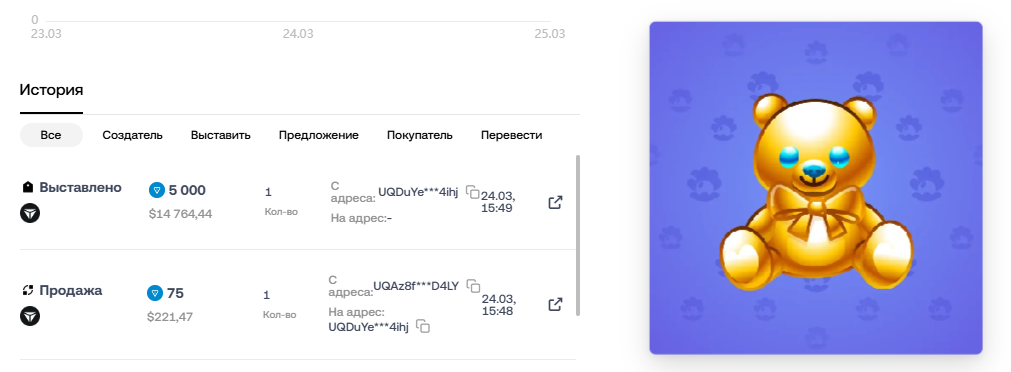Click the listing tag icon next to Выставлено

coord(27,188)
